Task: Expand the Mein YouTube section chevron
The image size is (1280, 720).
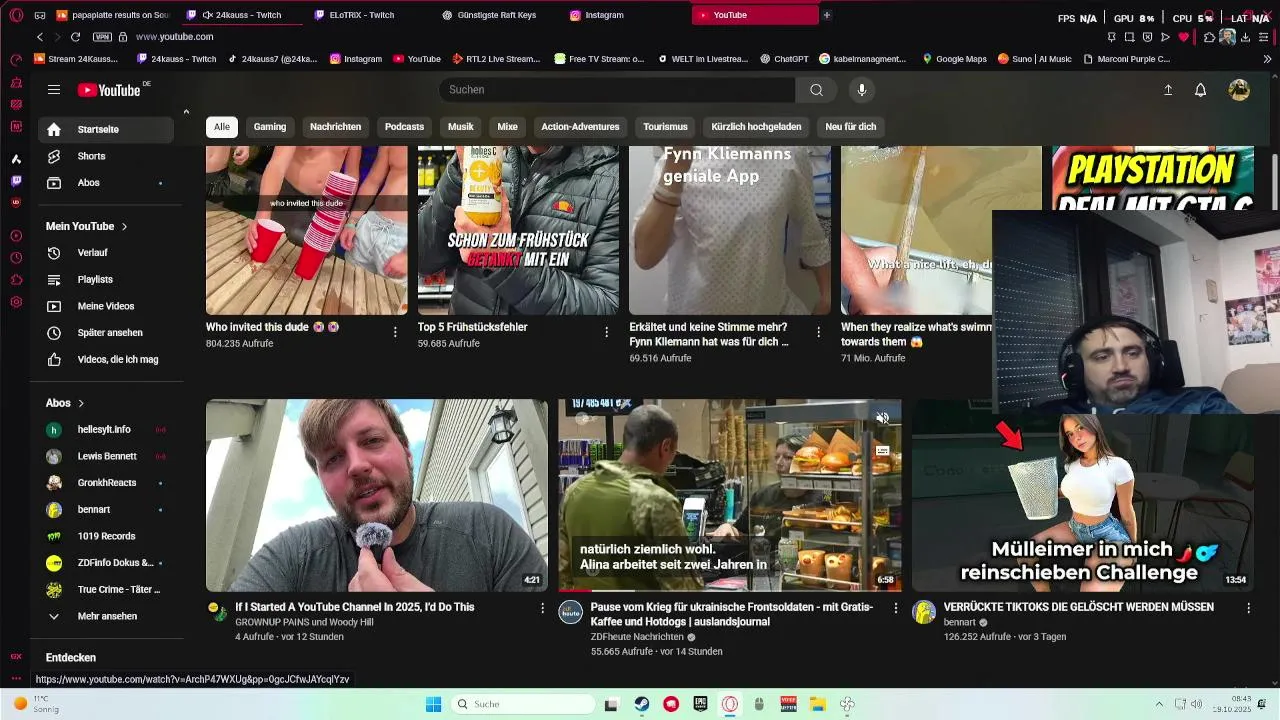Action: pos(125,227)
